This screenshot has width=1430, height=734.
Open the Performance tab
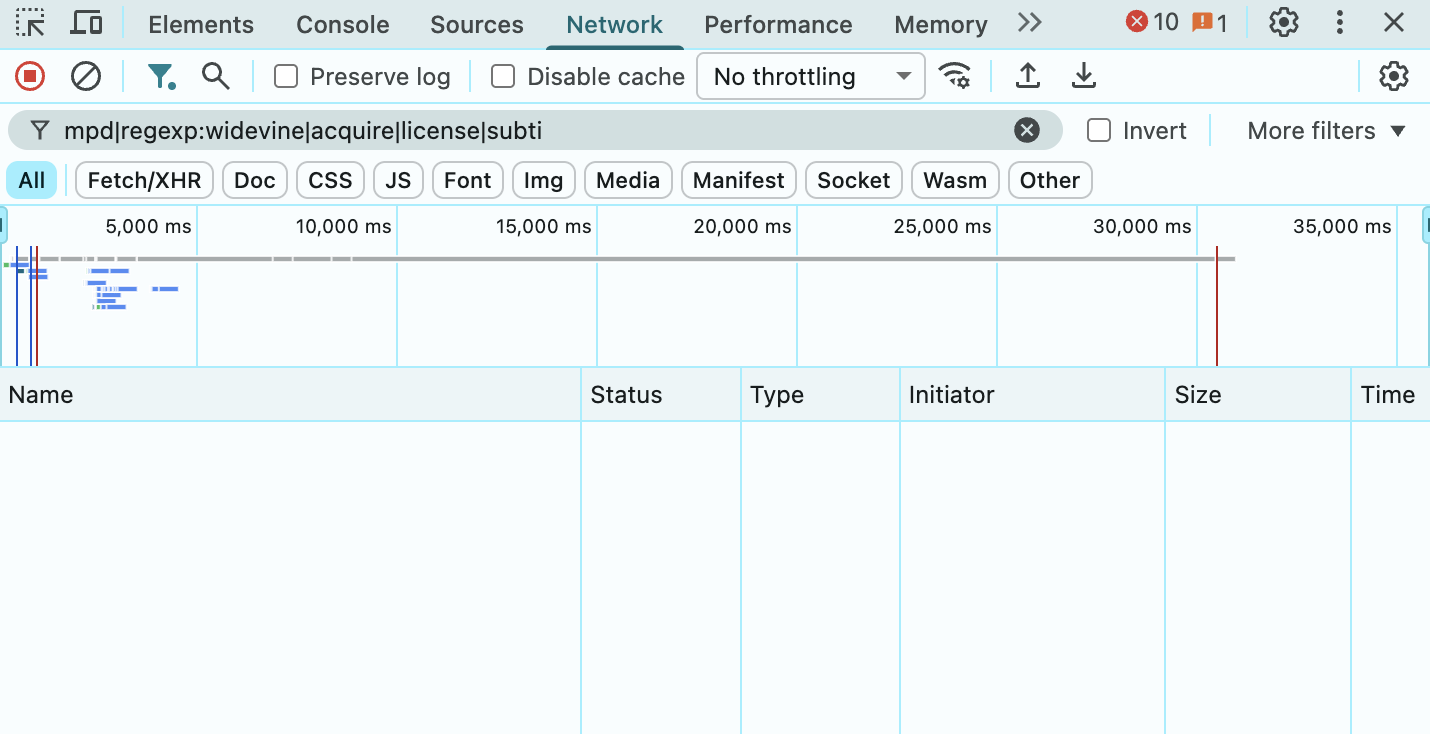point(778,25)
